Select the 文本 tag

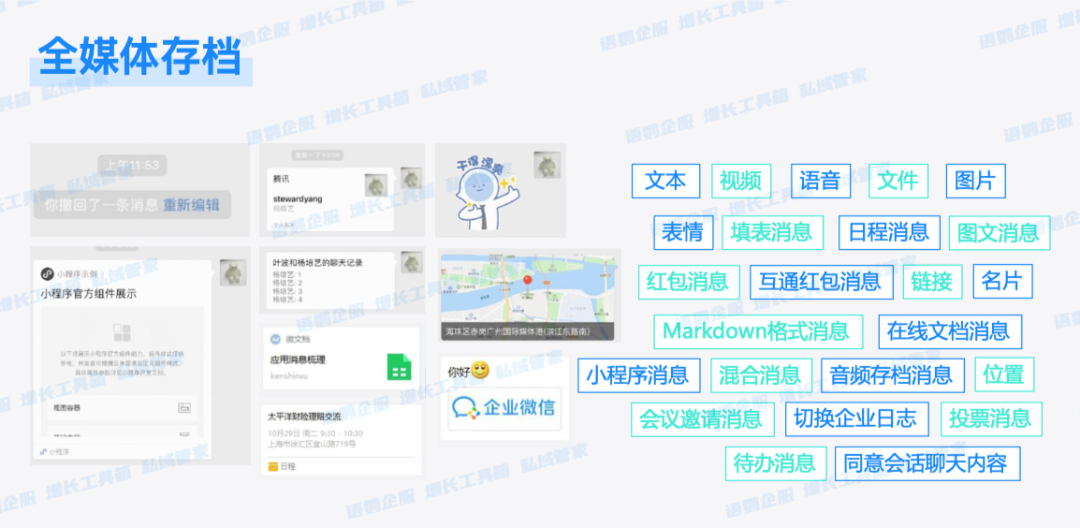665,181
